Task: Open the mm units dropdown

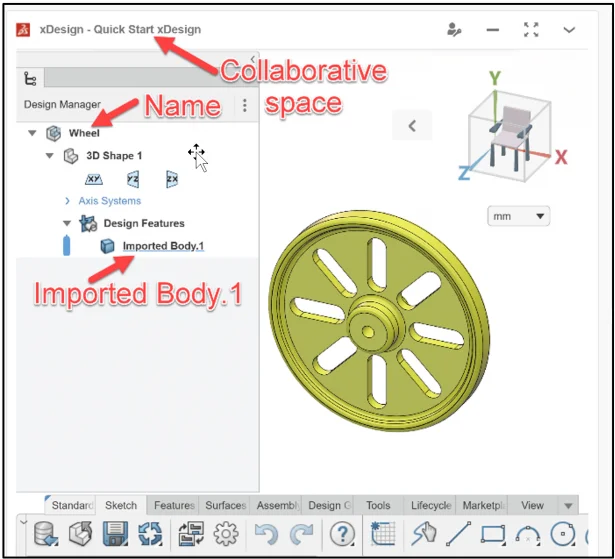Action: coord(518,216)
